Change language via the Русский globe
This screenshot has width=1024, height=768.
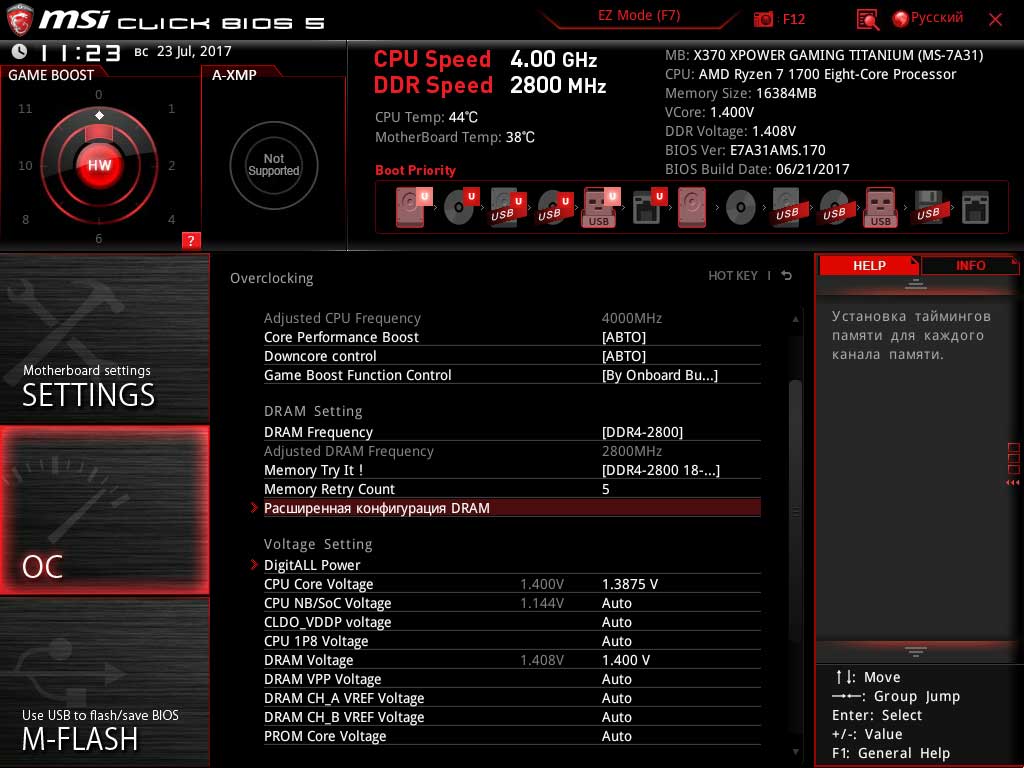coord(928,18)
